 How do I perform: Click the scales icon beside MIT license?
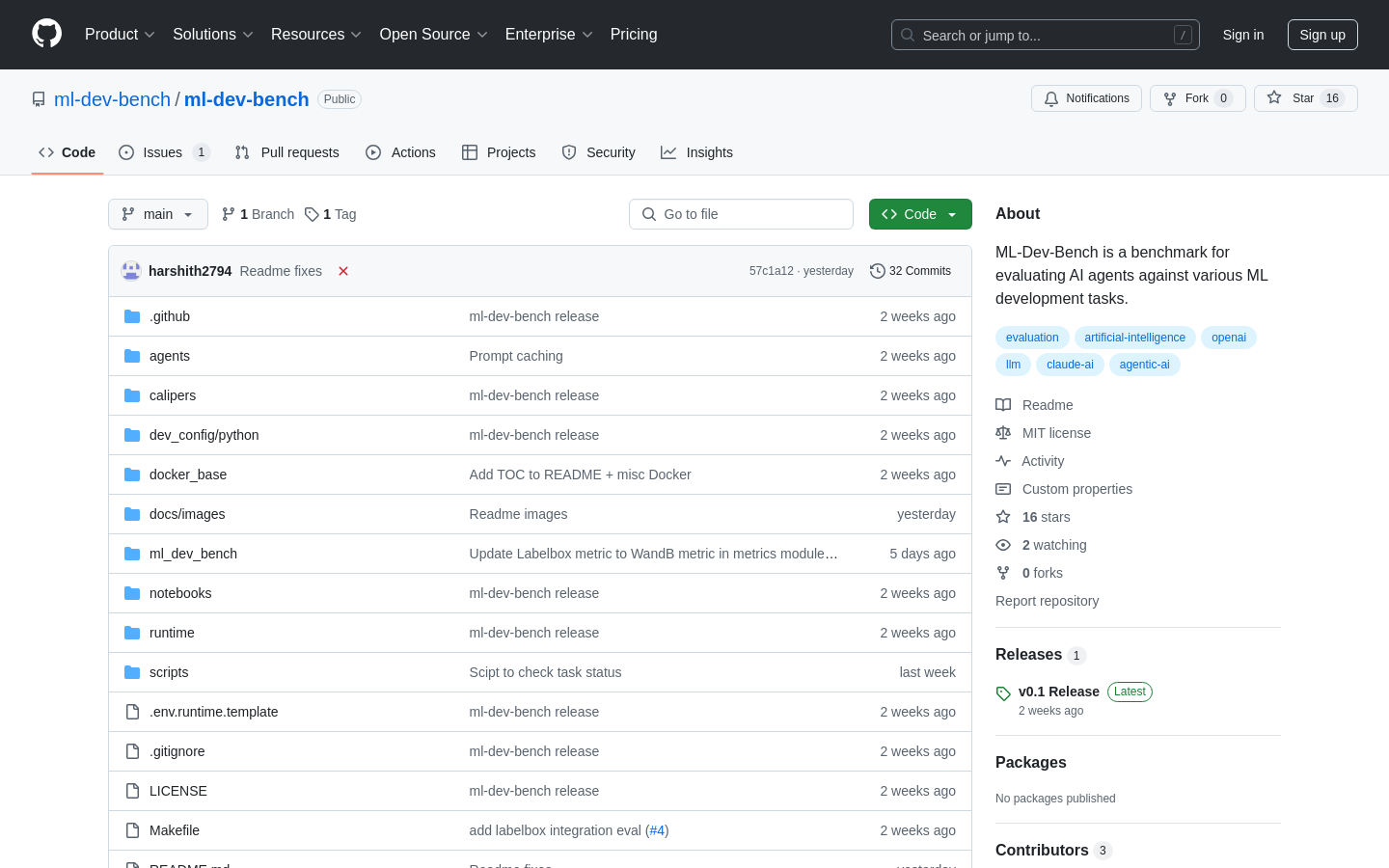[x=1003, y=433]
